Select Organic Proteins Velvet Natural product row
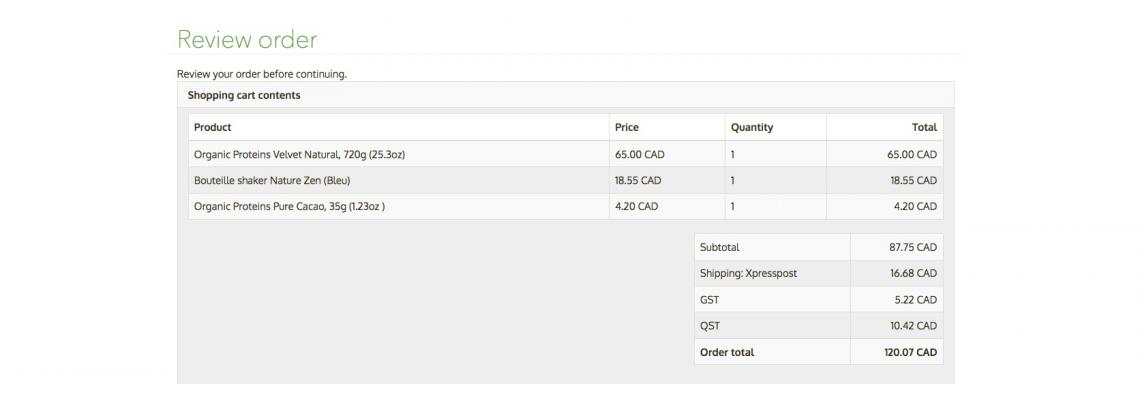 pyautogui.click(x=299, y=154)
